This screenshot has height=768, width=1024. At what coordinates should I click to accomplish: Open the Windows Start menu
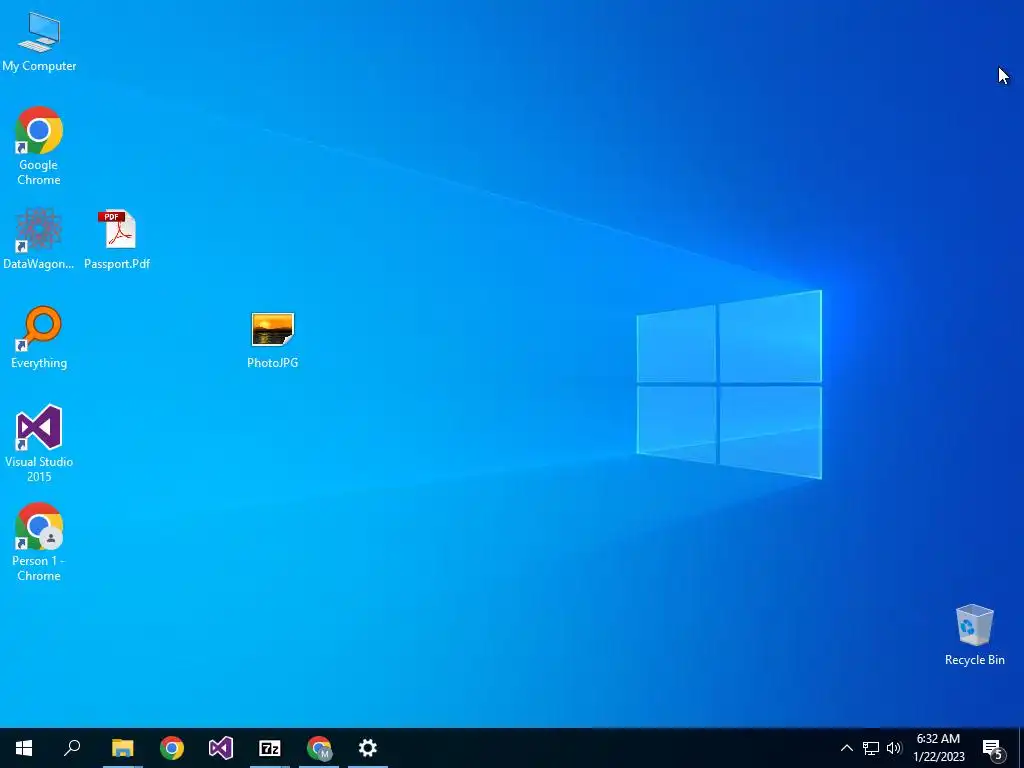24,748
